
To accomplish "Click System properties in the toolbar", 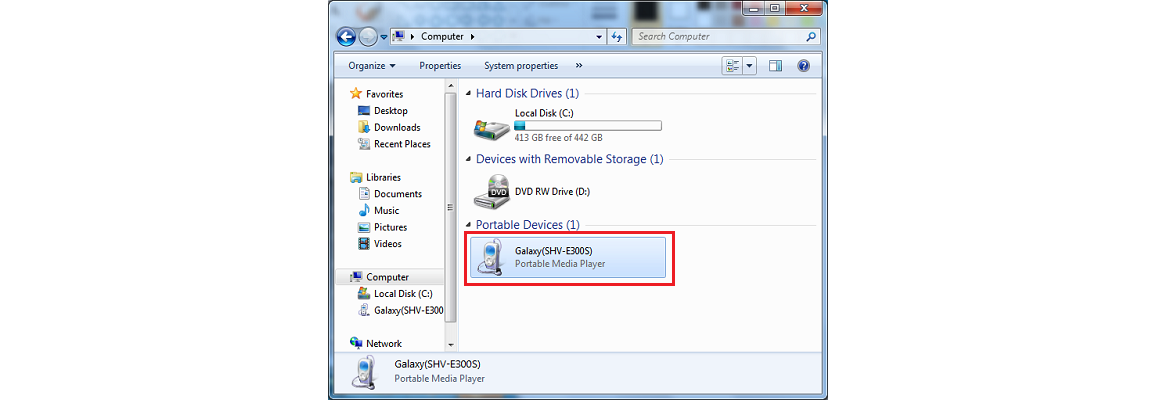I will [520, 66].
